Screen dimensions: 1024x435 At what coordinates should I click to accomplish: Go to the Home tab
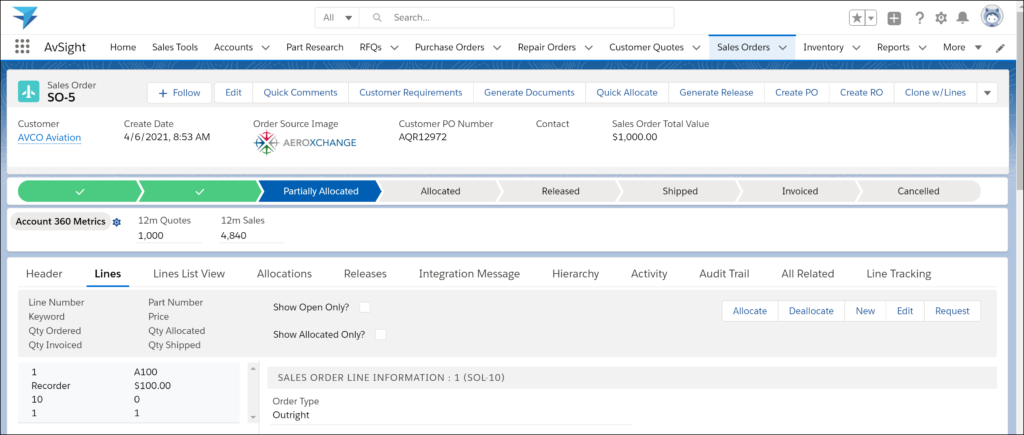[123, 47]
